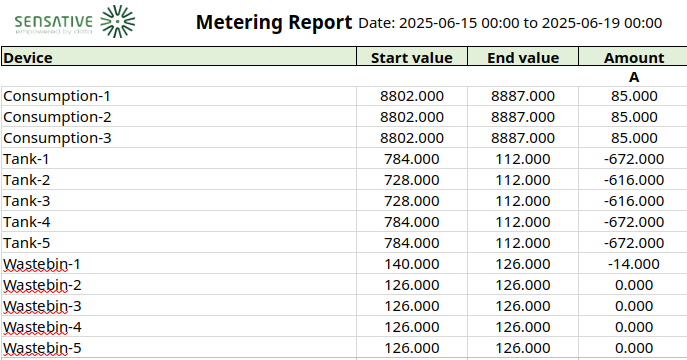This screenshot has width=687, height=360.
Task: Select the Wastebin-2 device cell
Action: point(179,285)
